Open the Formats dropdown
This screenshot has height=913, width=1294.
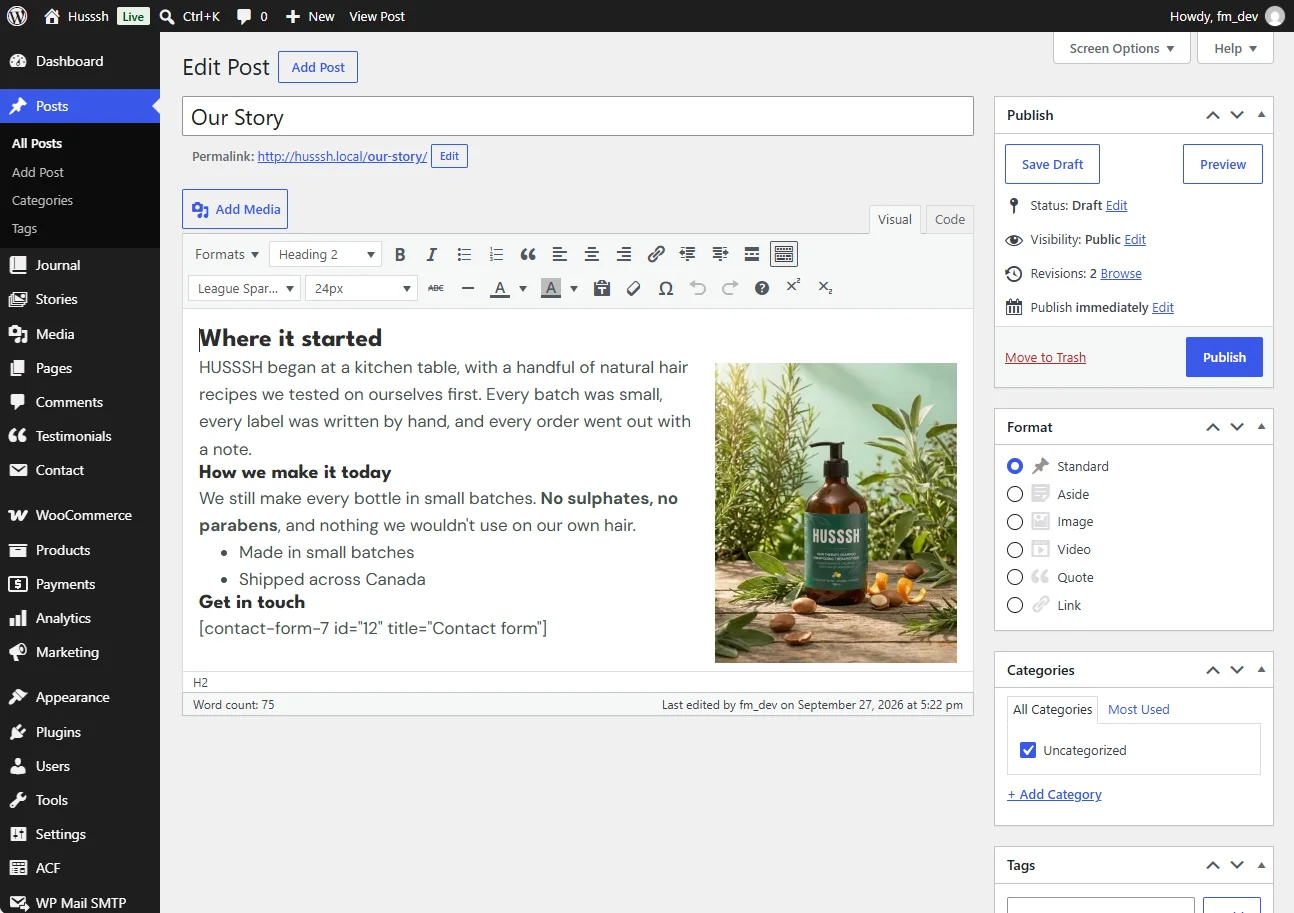click(226, 255)
